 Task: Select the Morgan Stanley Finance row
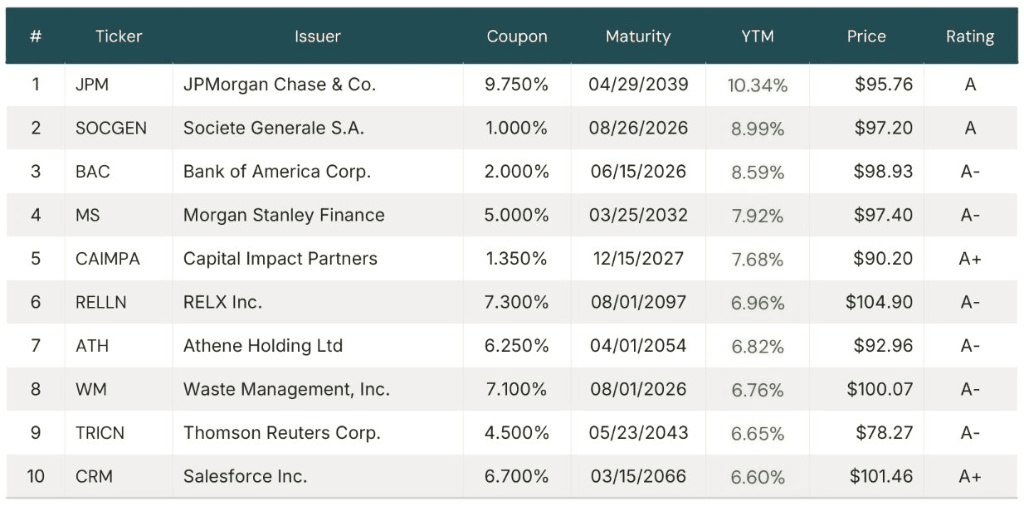tap(284, 215)
